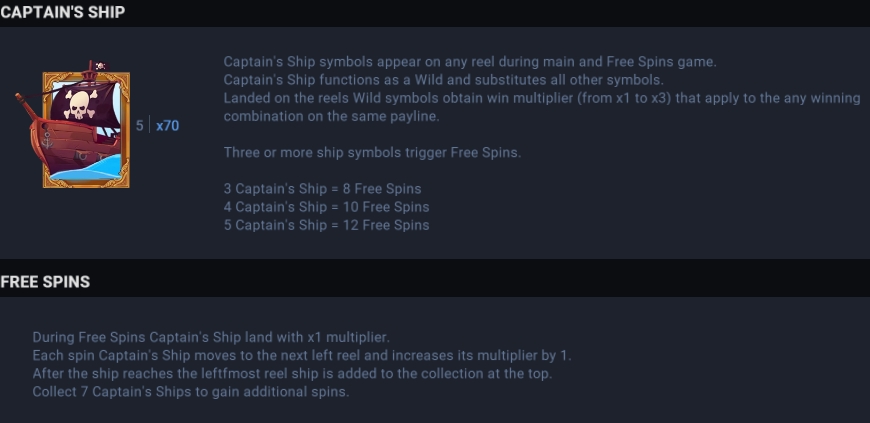870x423 pixels.
Task: Click 'During Free Spins Captain's Ship land' line
Action: 211,338
